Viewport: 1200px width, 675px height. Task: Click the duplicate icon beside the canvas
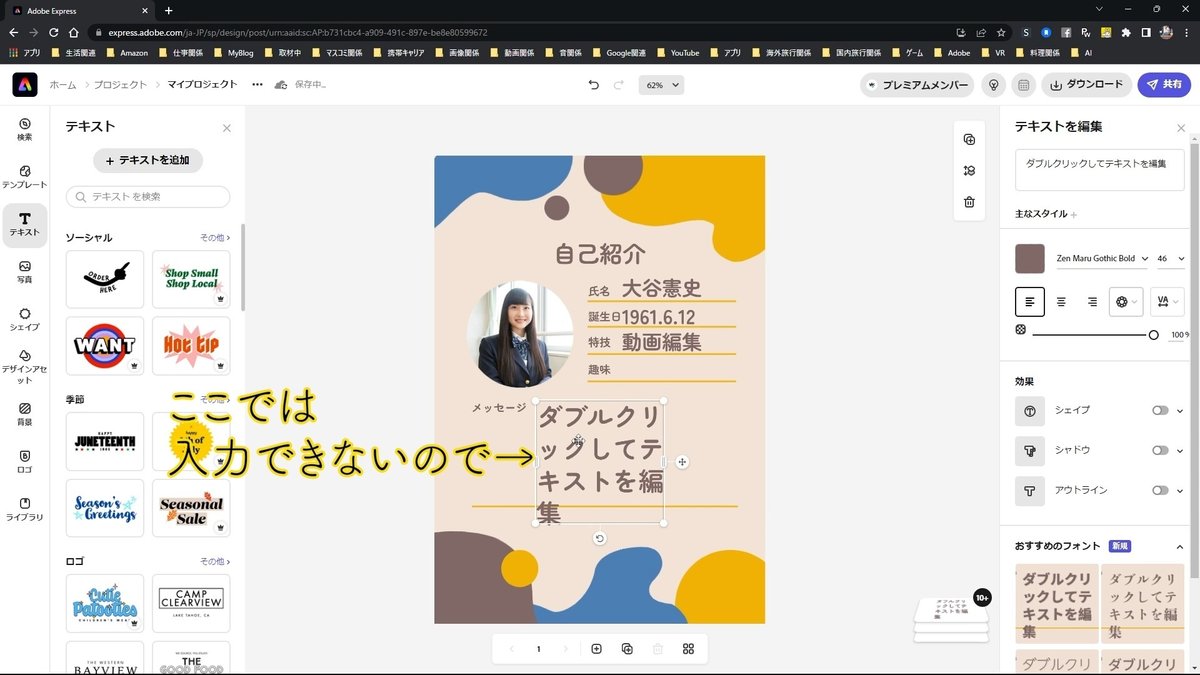[969, 140]
